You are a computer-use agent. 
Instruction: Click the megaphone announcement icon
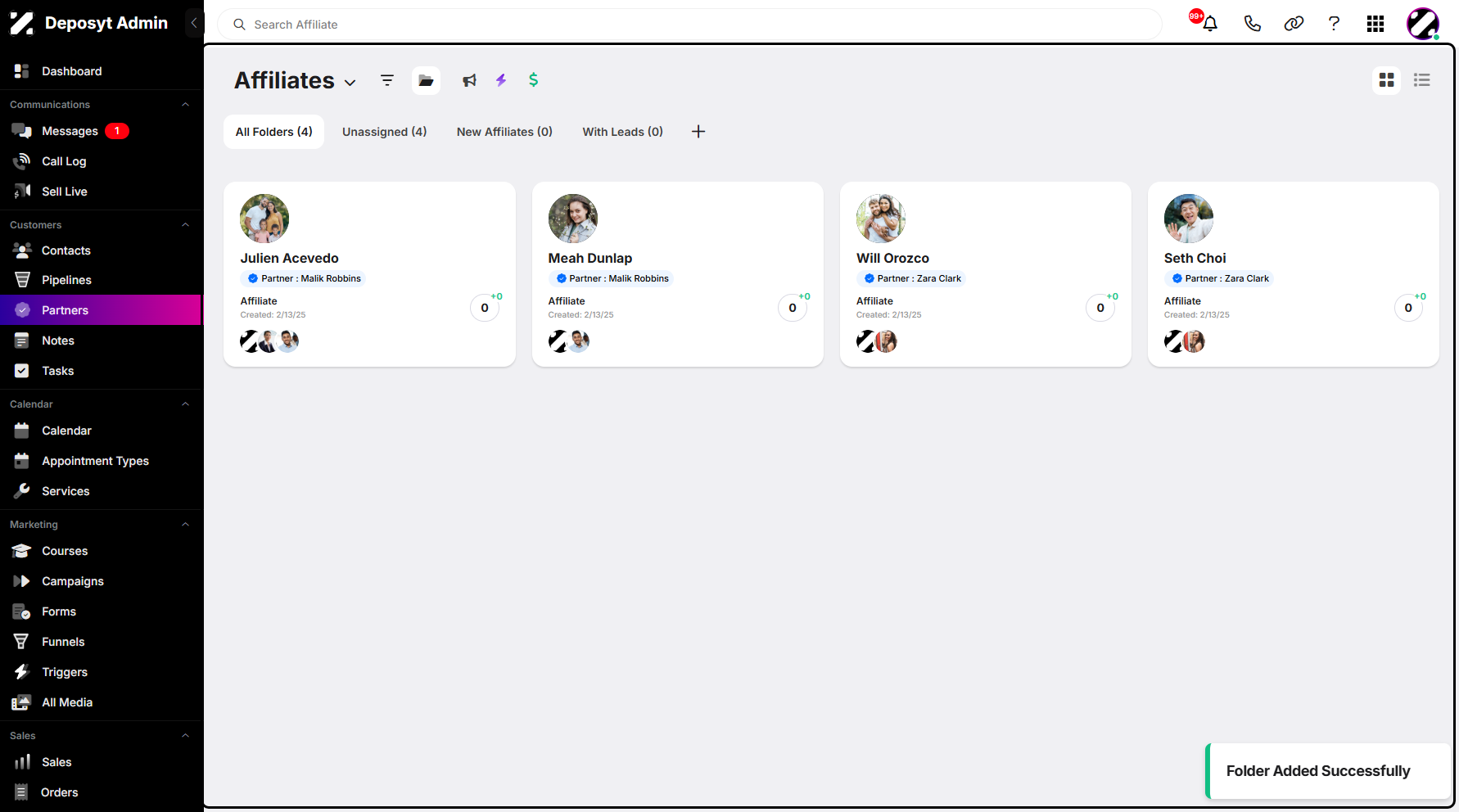point(469,80)
